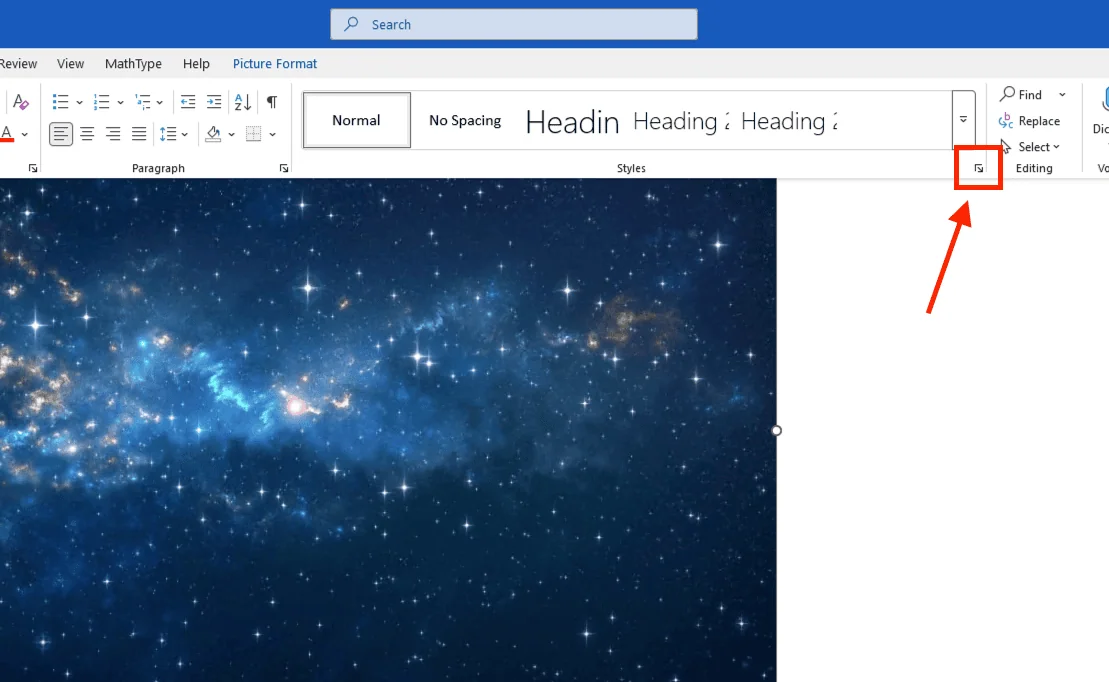Click the Find button

[x=1021, y=95]
